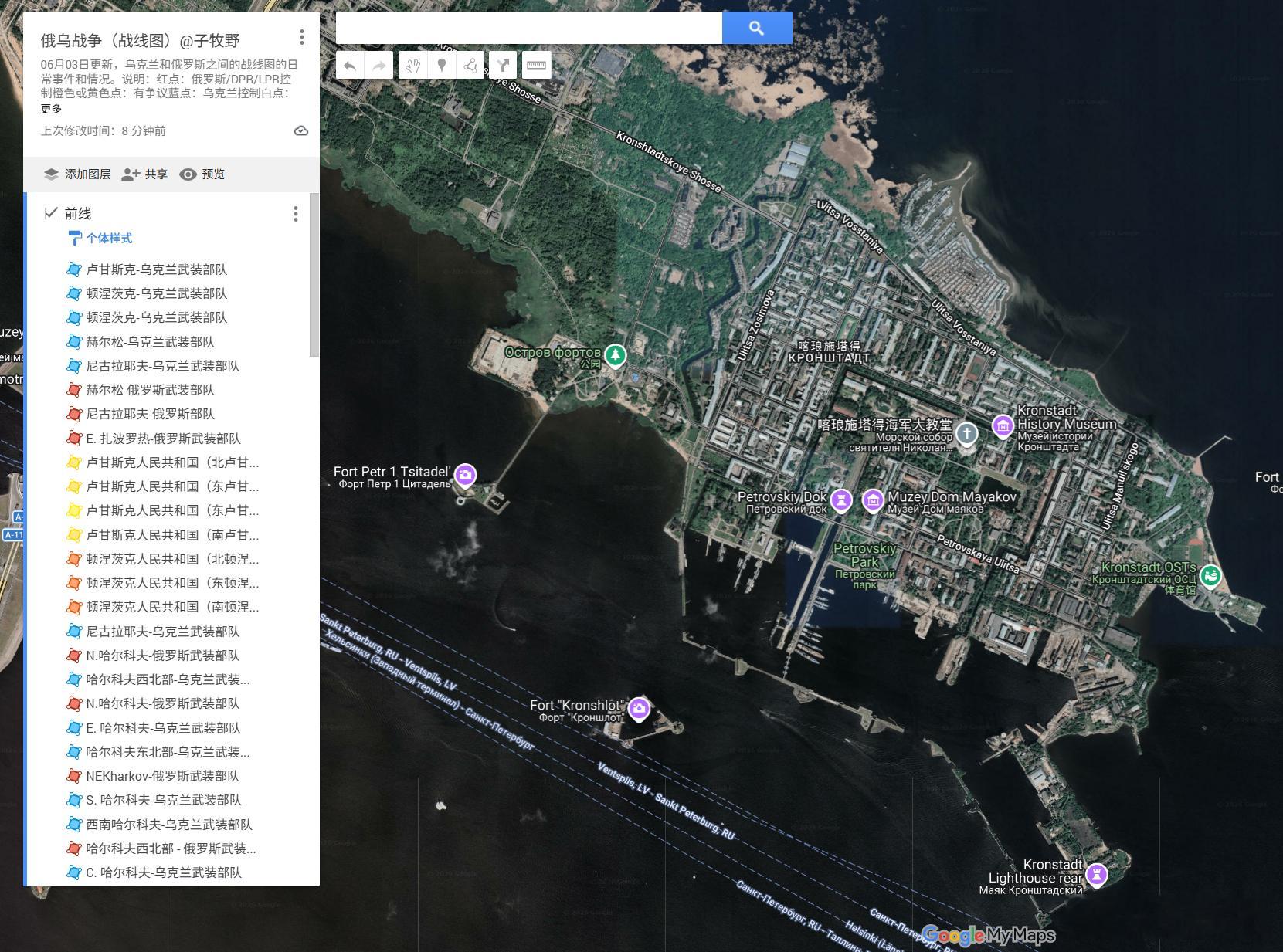The image size is (1283, 952).
Task: Select the Add directions tool
Action: click(503, 66)
